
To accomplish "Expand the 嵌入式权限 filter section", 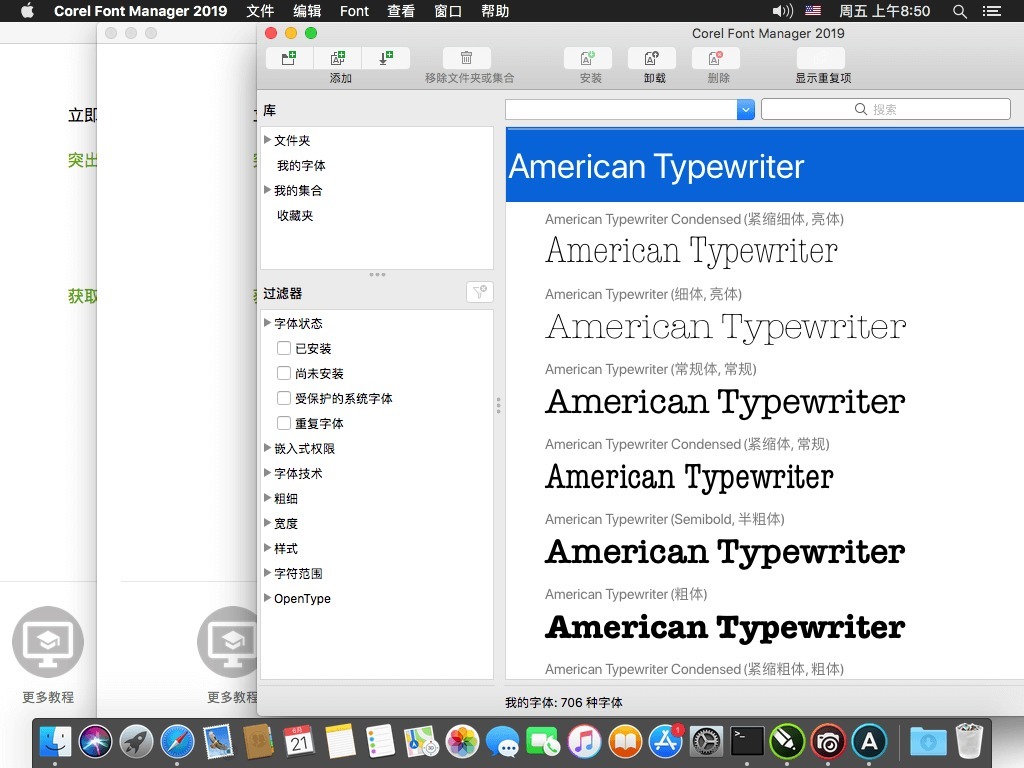I will (x=267, y=448).
